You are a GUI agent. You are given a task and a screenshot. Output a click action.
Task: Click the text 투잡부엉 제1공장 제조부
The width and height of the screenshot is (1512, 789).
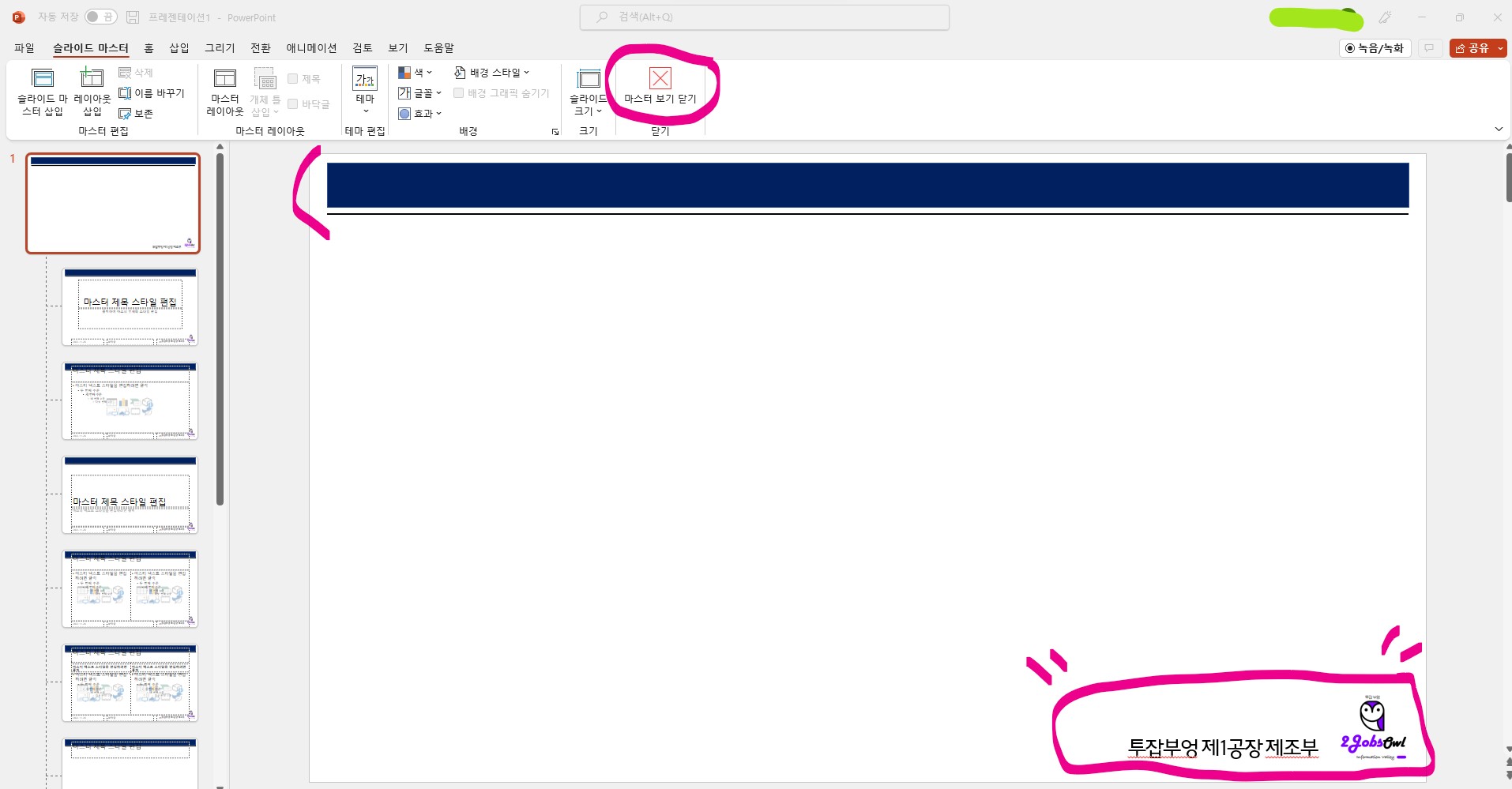click(x=1223, y=747)
